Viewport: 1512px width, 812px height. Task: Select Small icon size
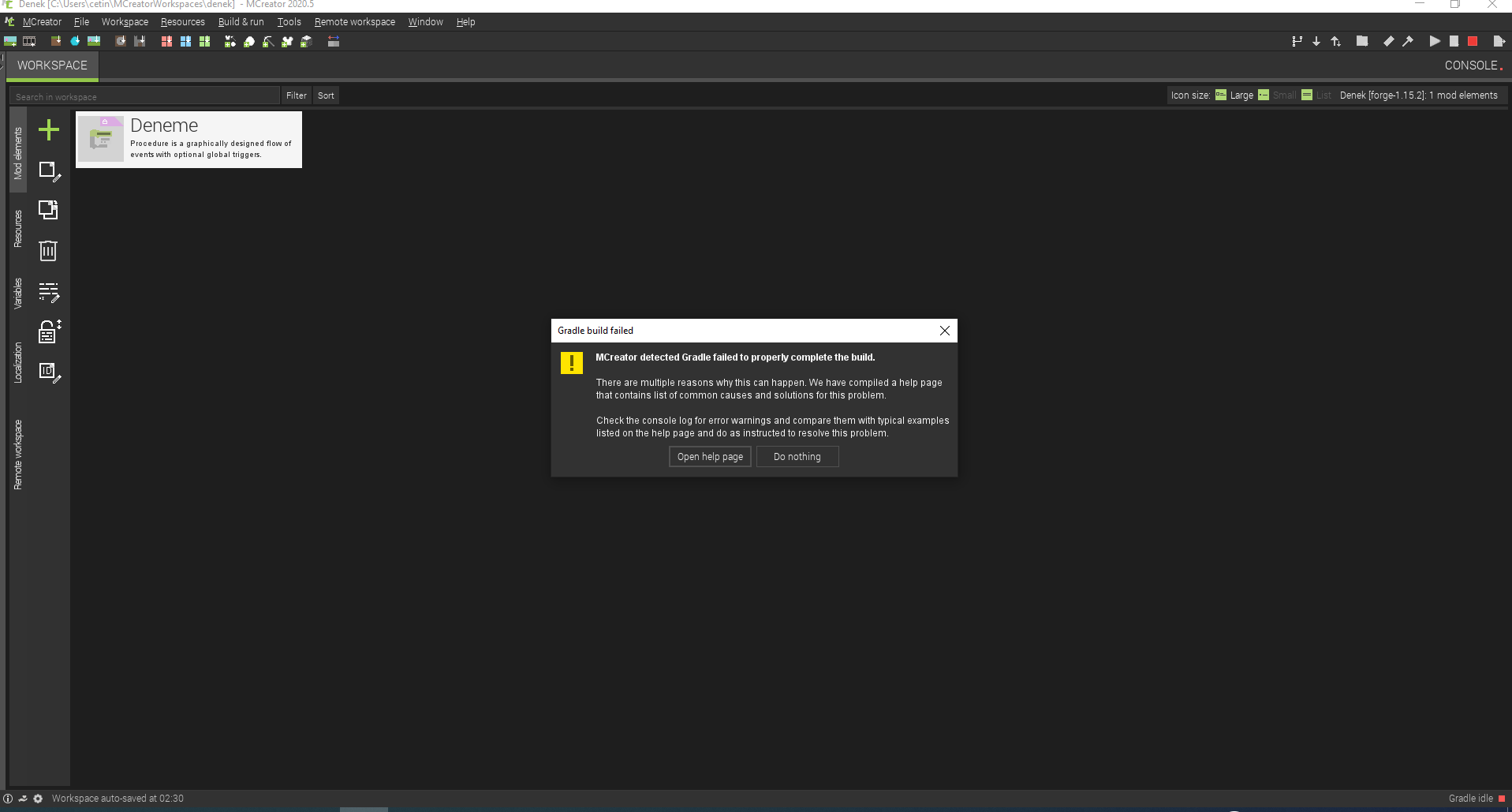tap(1277, 95)
